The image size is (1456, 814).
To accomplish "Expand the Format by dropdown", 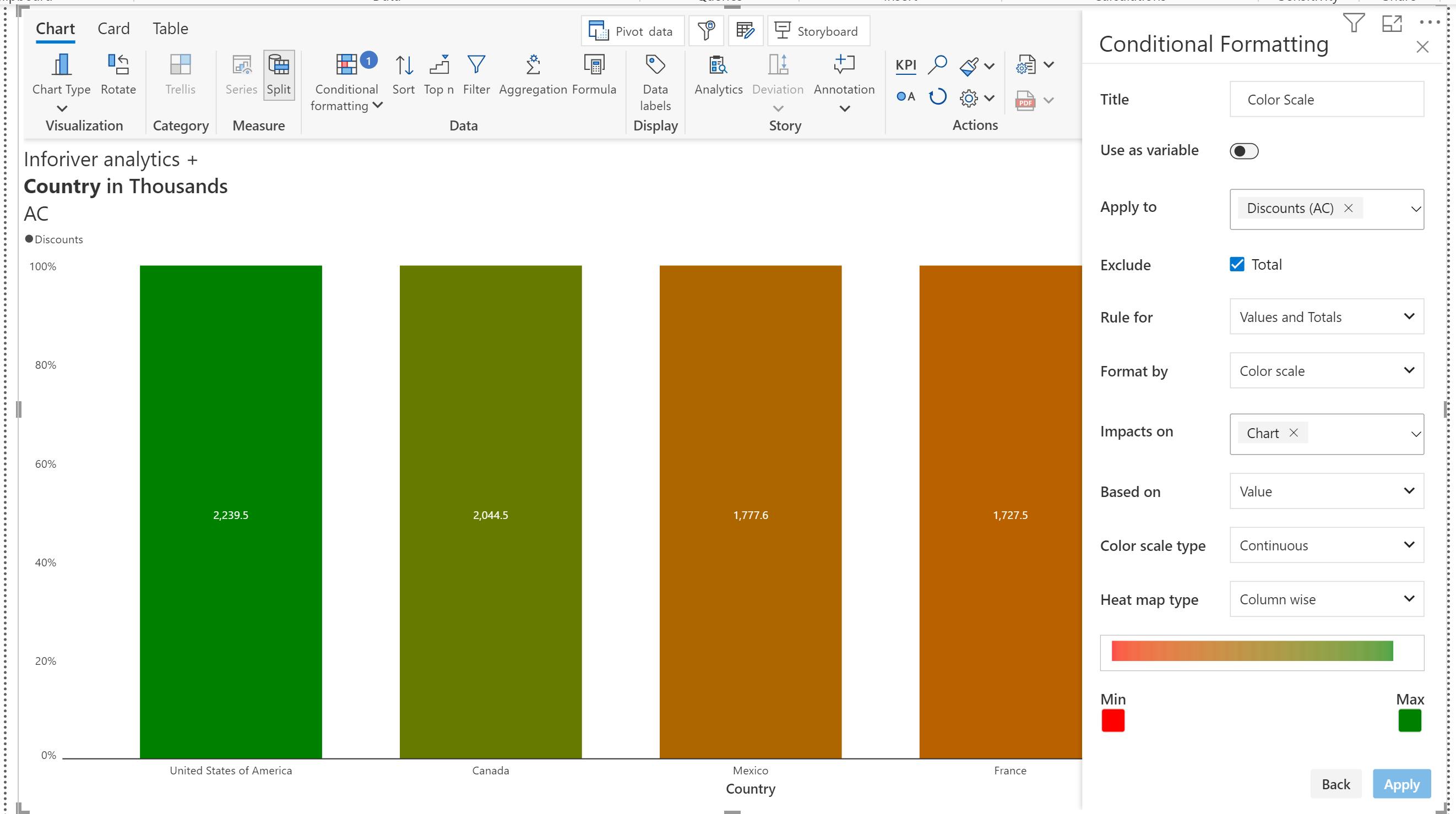I will 1326,370.
